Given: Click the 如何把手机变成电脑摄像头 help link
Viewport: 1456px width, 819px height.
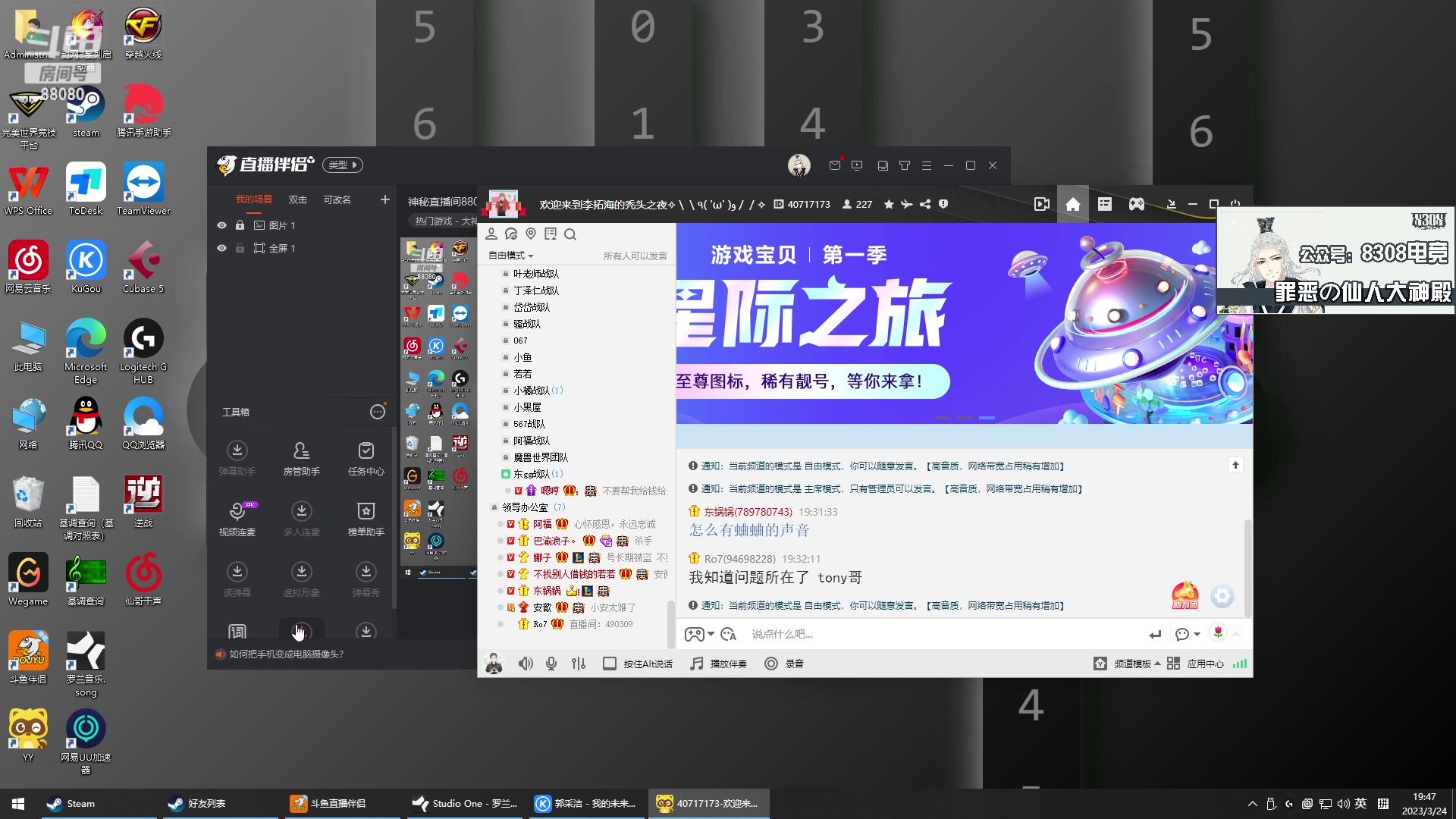Looking at the screenshot, I should pos(284,654).
